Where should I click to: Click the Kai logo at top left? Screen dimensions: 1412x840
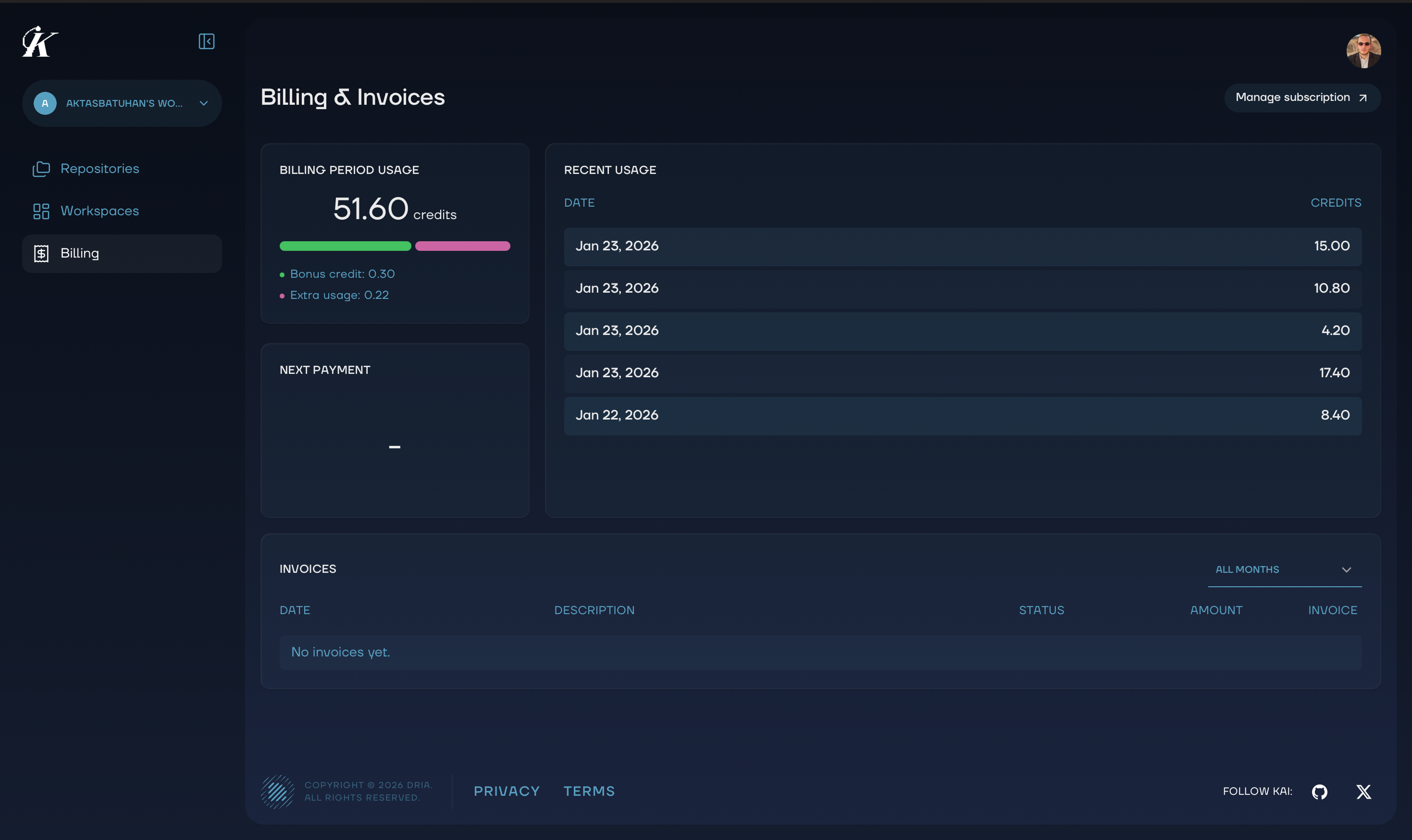[38, 41]
